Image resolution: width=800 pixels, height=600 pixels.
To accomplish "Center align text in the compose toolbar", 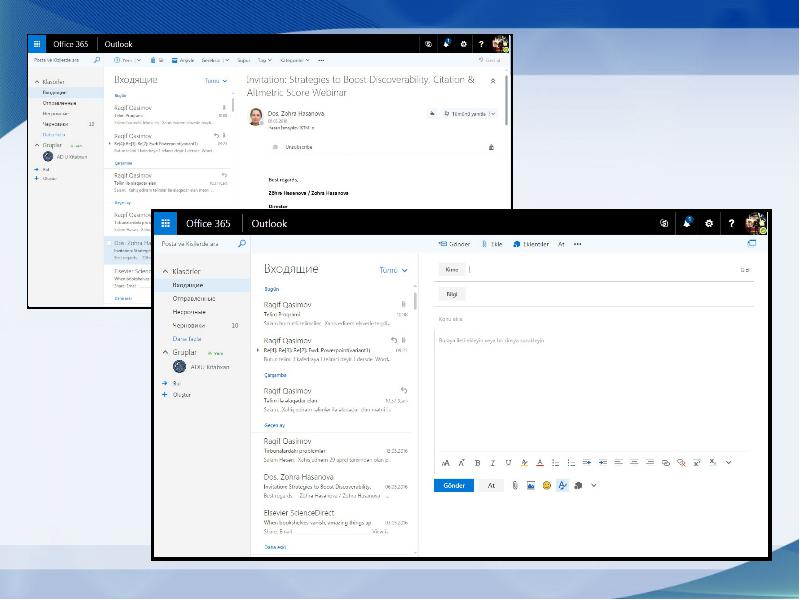I will pos(634,463).
